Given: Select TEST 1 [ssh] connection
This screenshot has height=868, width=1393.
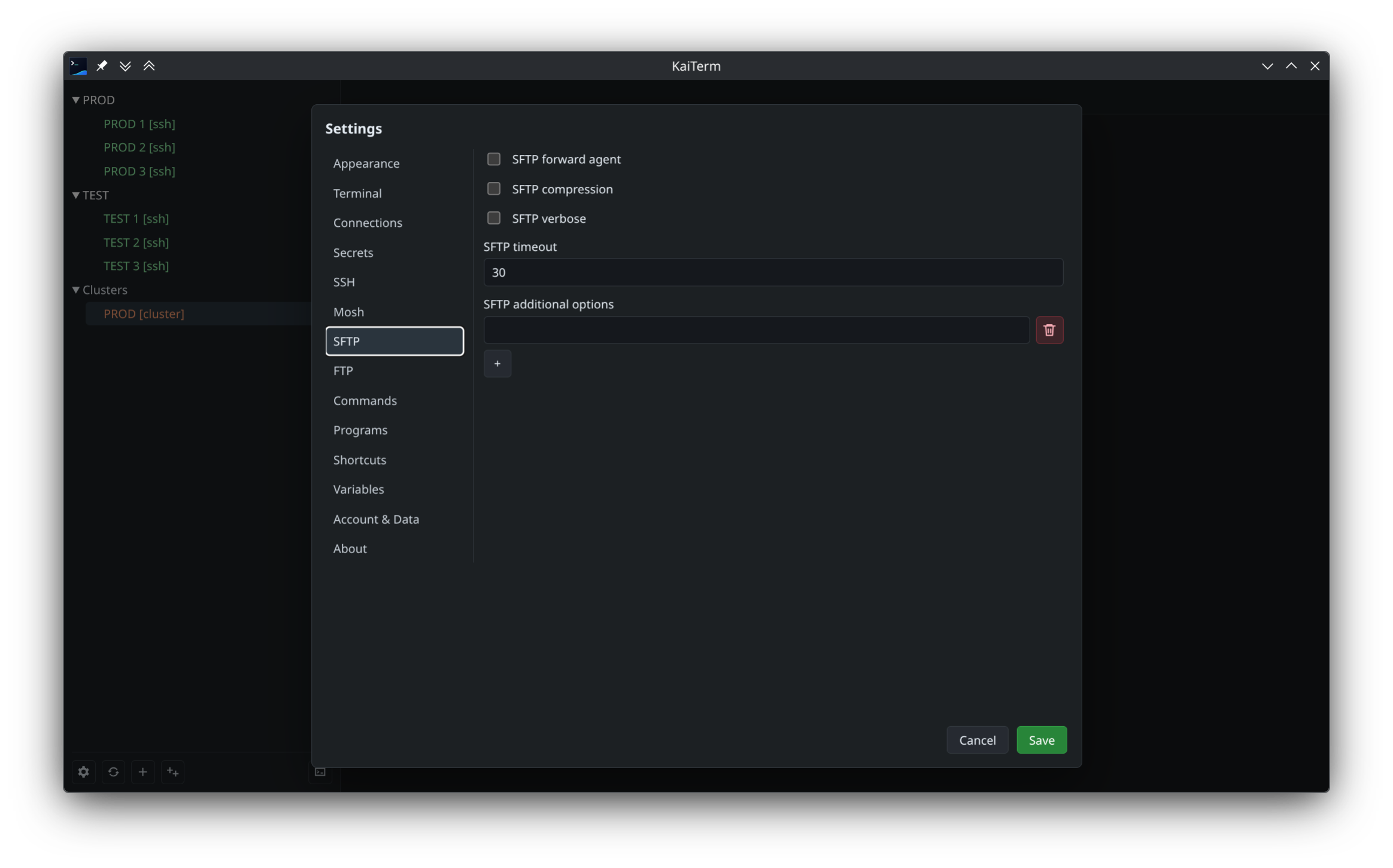Looking at the screenshot, I should tap(136, 218).
